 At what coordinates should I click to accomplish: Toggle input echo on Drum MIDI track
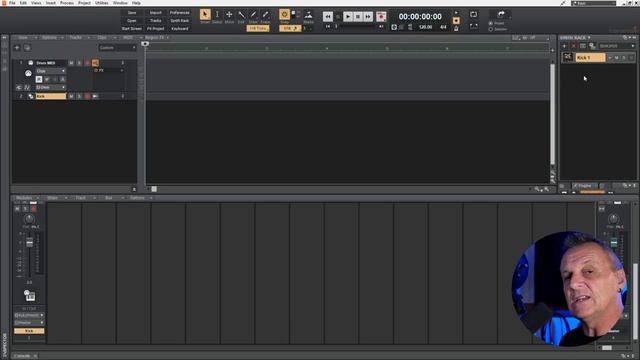click(95, 63)
